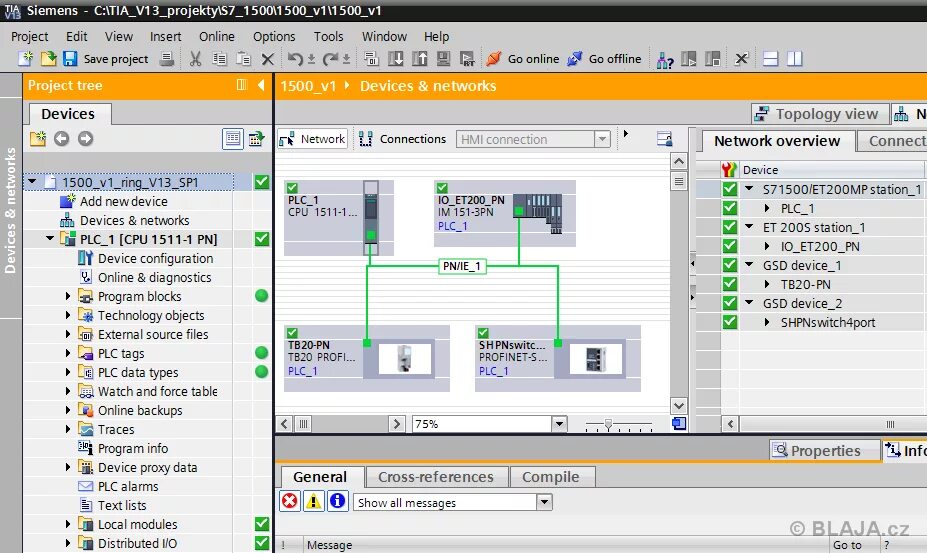The width and height of the screenshot is (927, 553).
Task: Create a new project from toolbar
Action: (x=25, y=59)
